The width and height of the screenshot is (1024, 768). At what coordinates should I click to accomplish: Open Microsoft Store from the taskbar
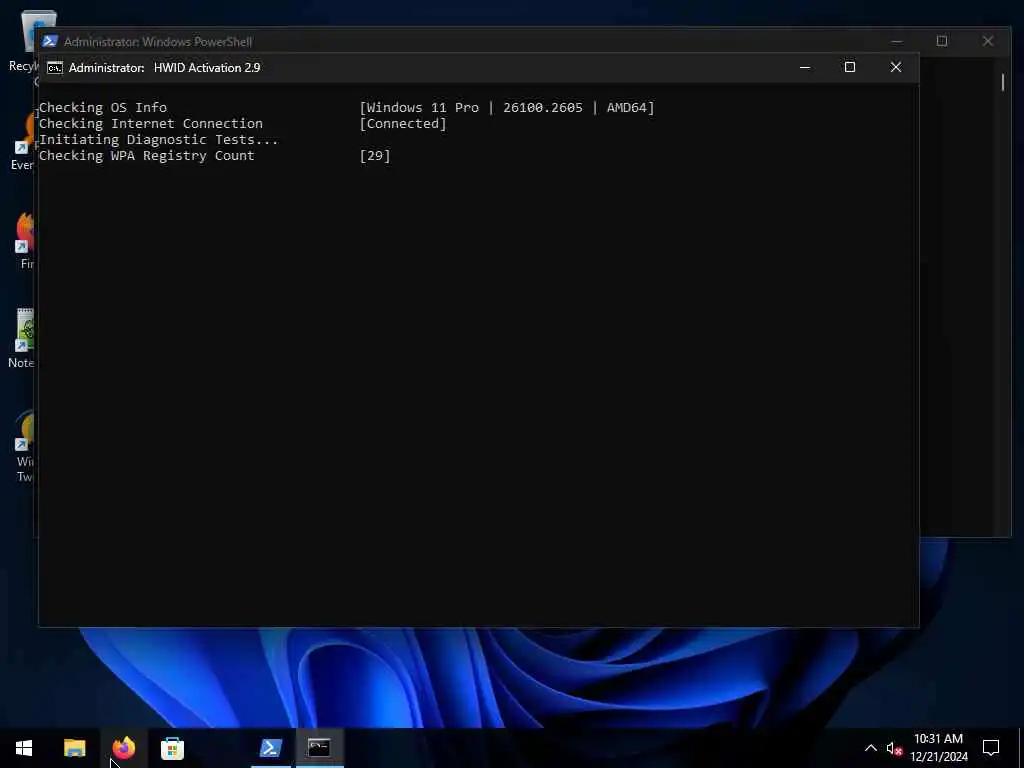[172, 748]
